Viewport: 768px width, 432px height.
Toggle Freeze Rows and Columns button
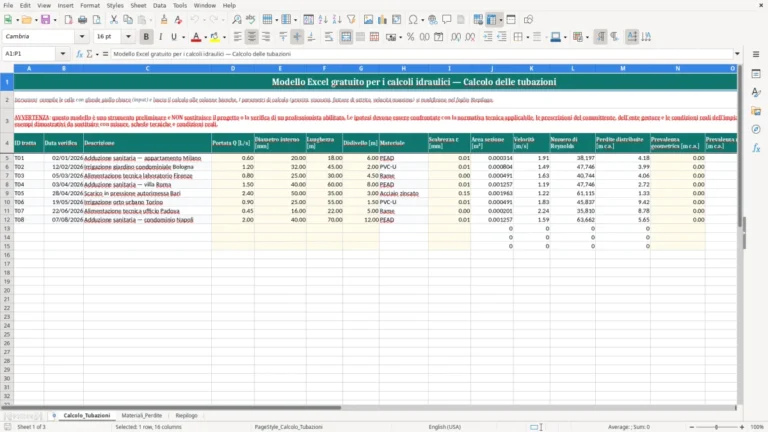click(x=491, y=20)
